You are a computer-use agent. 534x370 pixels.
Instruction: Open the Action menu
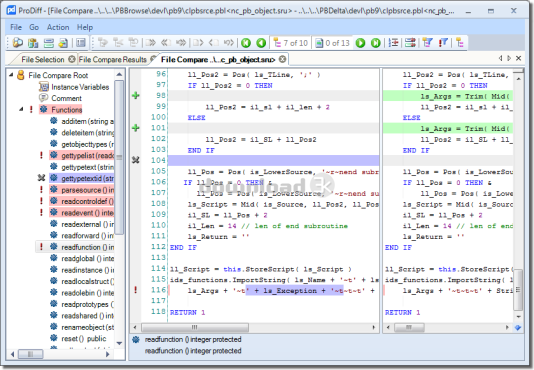58,27
